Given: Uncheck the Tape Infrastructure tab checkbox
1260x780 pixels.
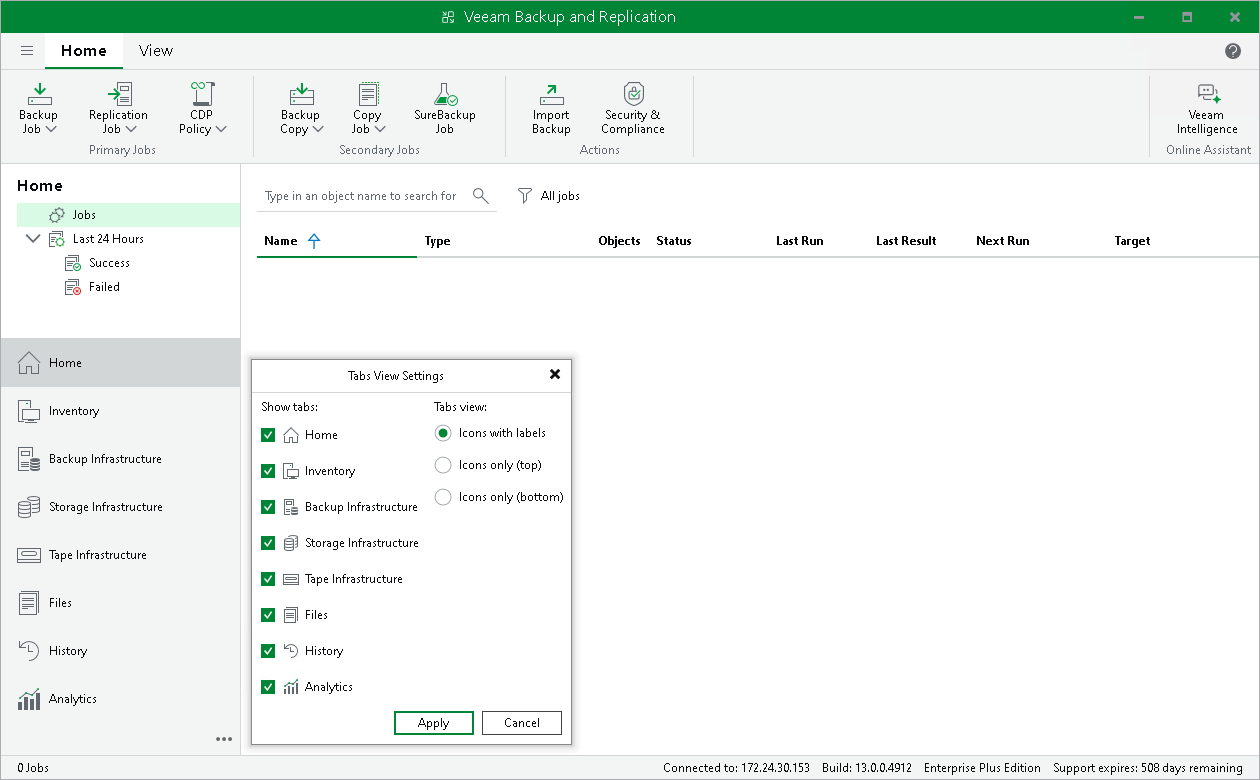Looking at the screenshot, I should coord(268,579).
